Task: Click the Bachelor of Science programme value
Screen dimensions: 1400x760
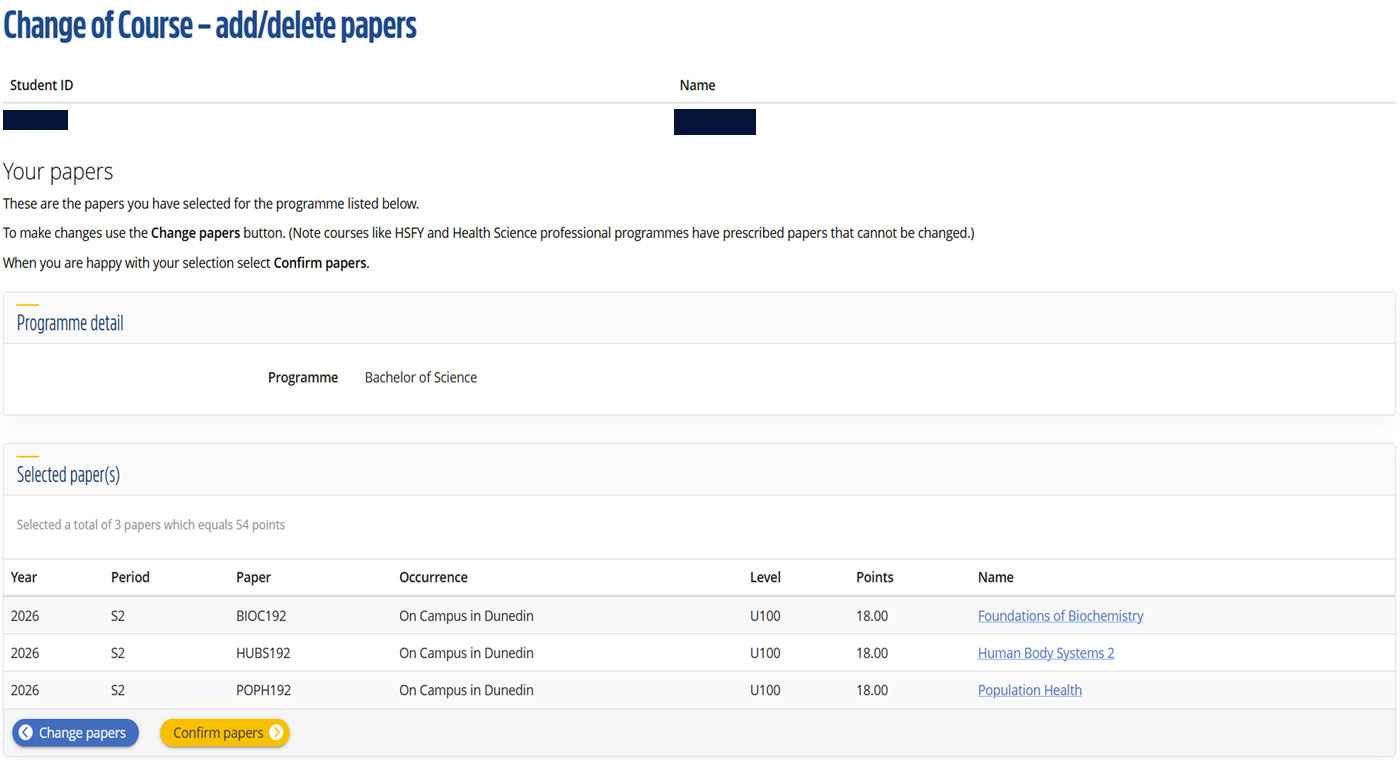Action: point(421,377)
